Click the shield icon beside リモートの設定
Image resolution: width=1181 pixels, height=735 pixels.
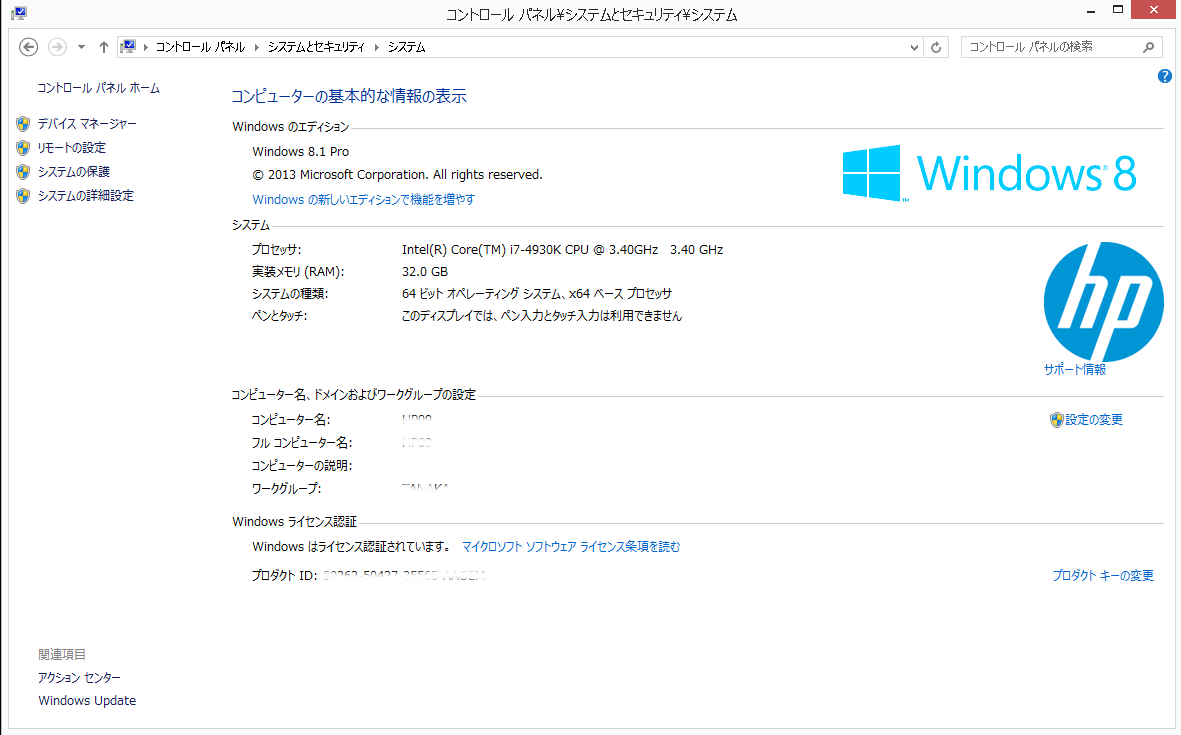click(23, 148)
